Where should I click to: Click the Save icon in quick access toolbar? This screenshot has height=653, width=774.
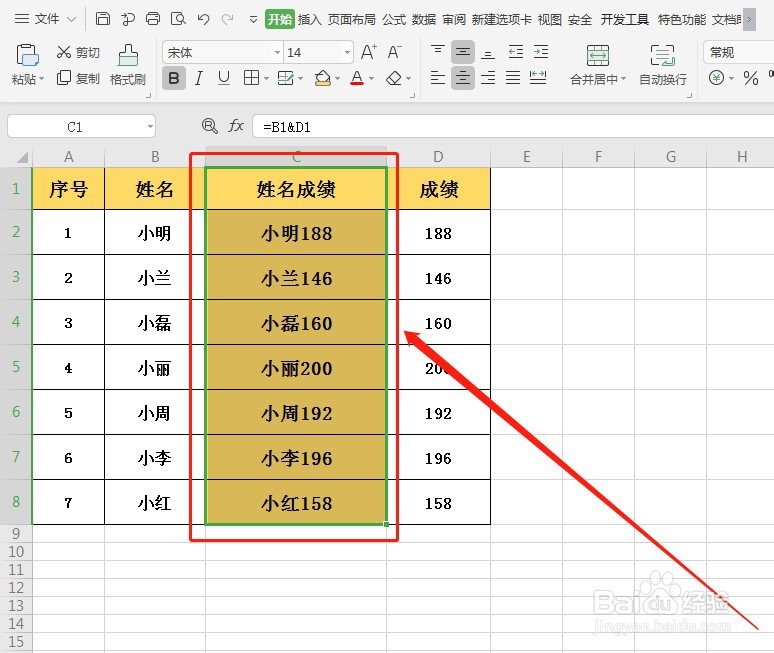click(103, 19)
